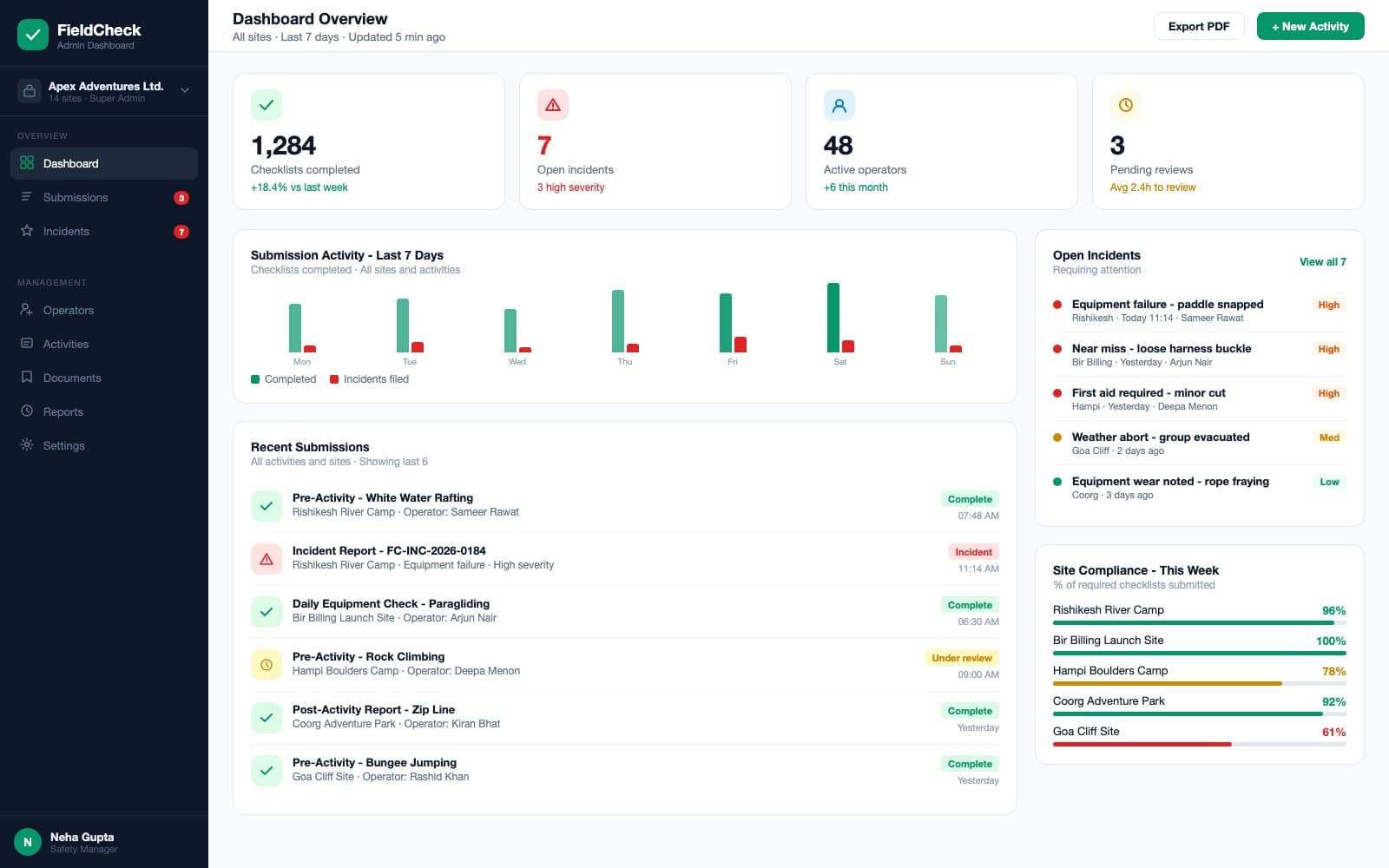Click the Hampi Boulders Camp orange compliance bar

pos(1168,683)
